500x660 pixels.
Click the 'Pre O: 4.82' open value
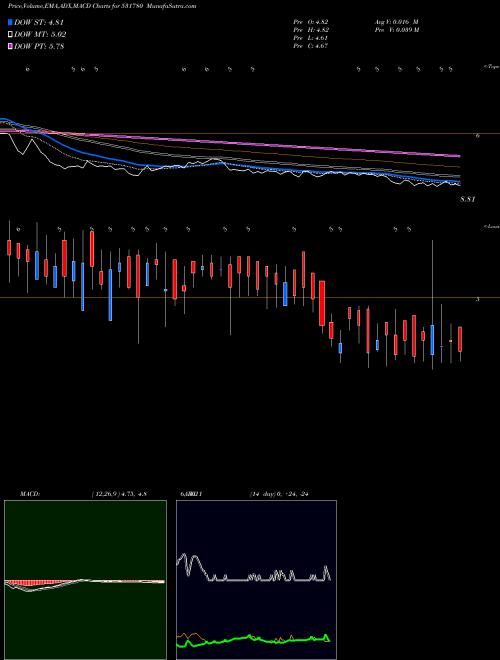311,21
